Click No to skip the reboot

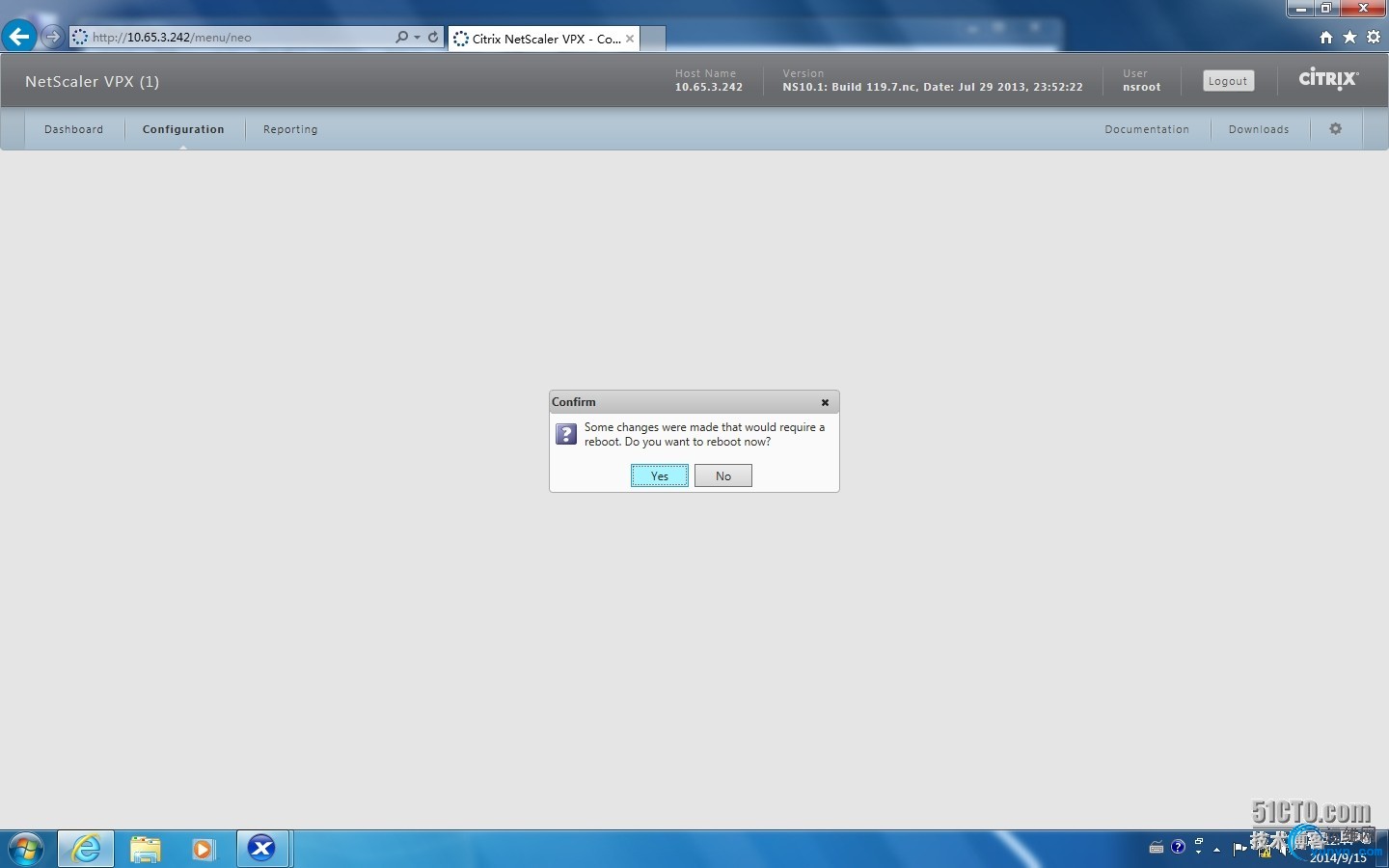point(723,475)
